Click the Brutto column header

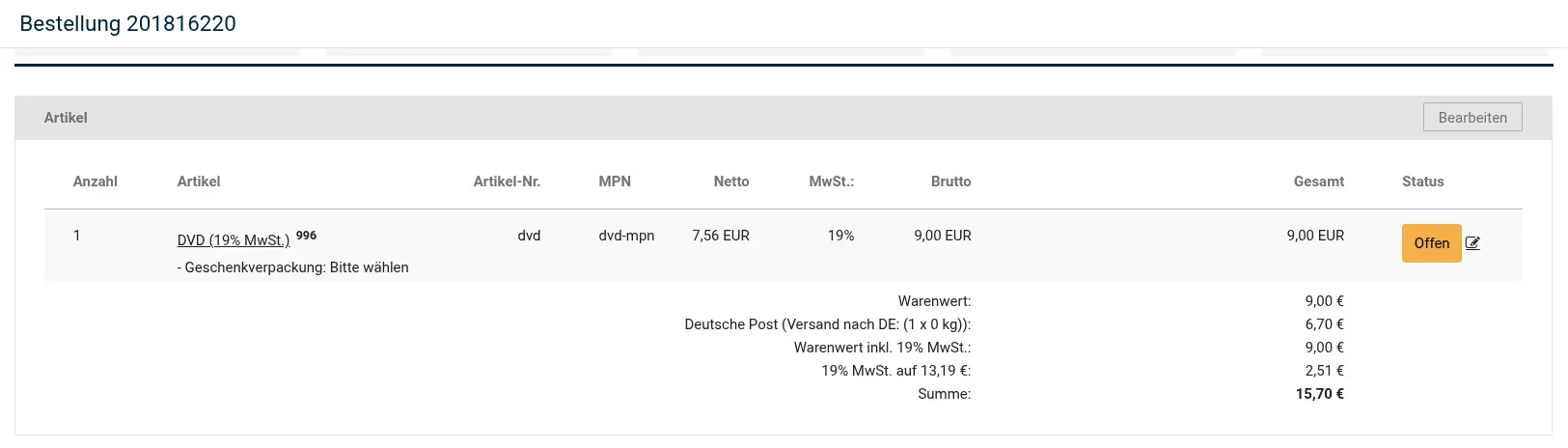pos(951,182)
